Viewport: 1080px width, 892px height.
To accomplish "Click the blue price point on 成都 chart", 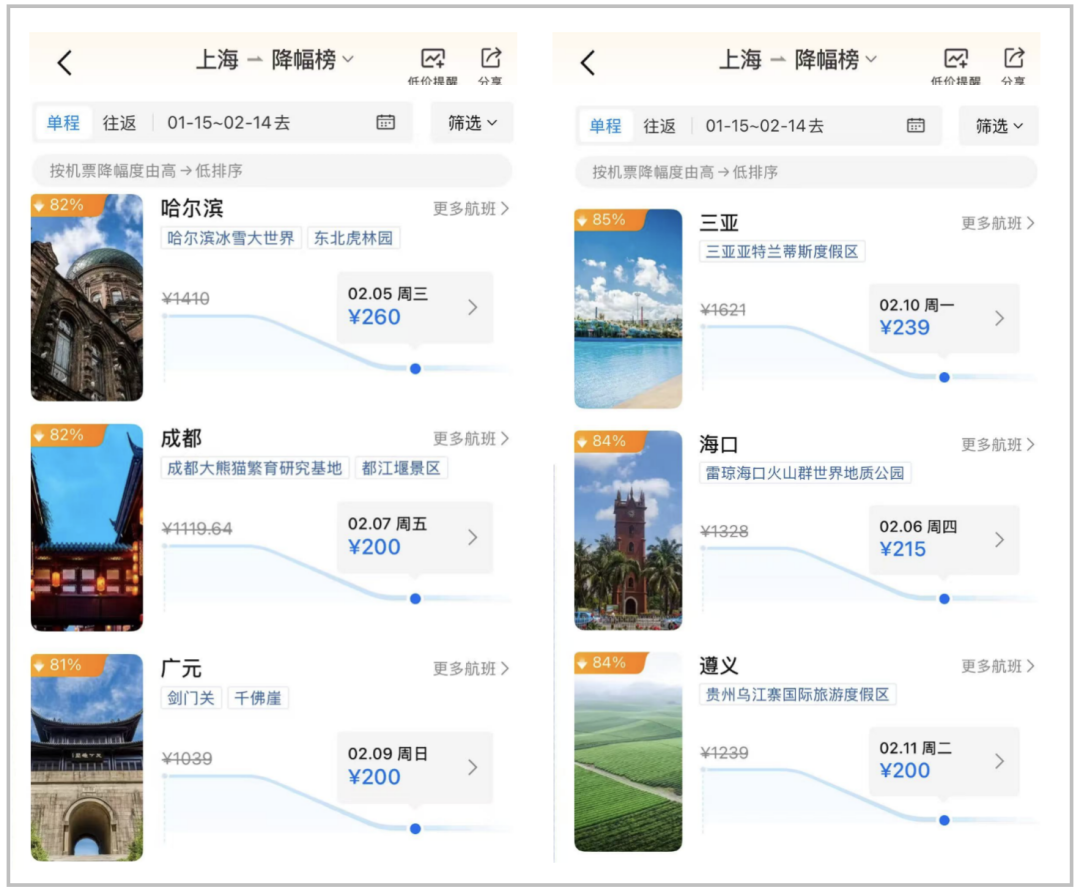I will (x=415, y=599).
